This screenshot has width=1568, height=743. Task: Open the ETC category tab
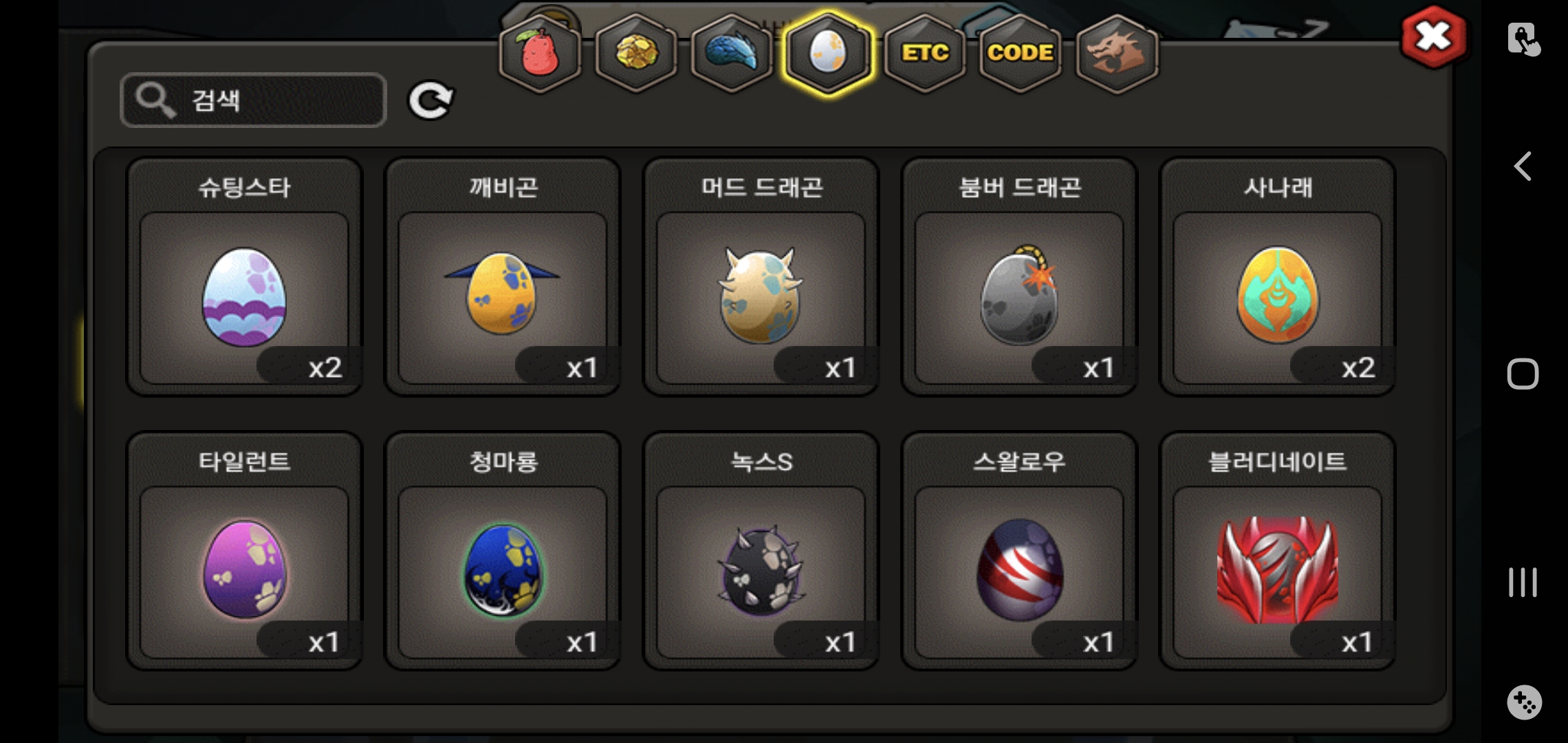tap(925, 53)
